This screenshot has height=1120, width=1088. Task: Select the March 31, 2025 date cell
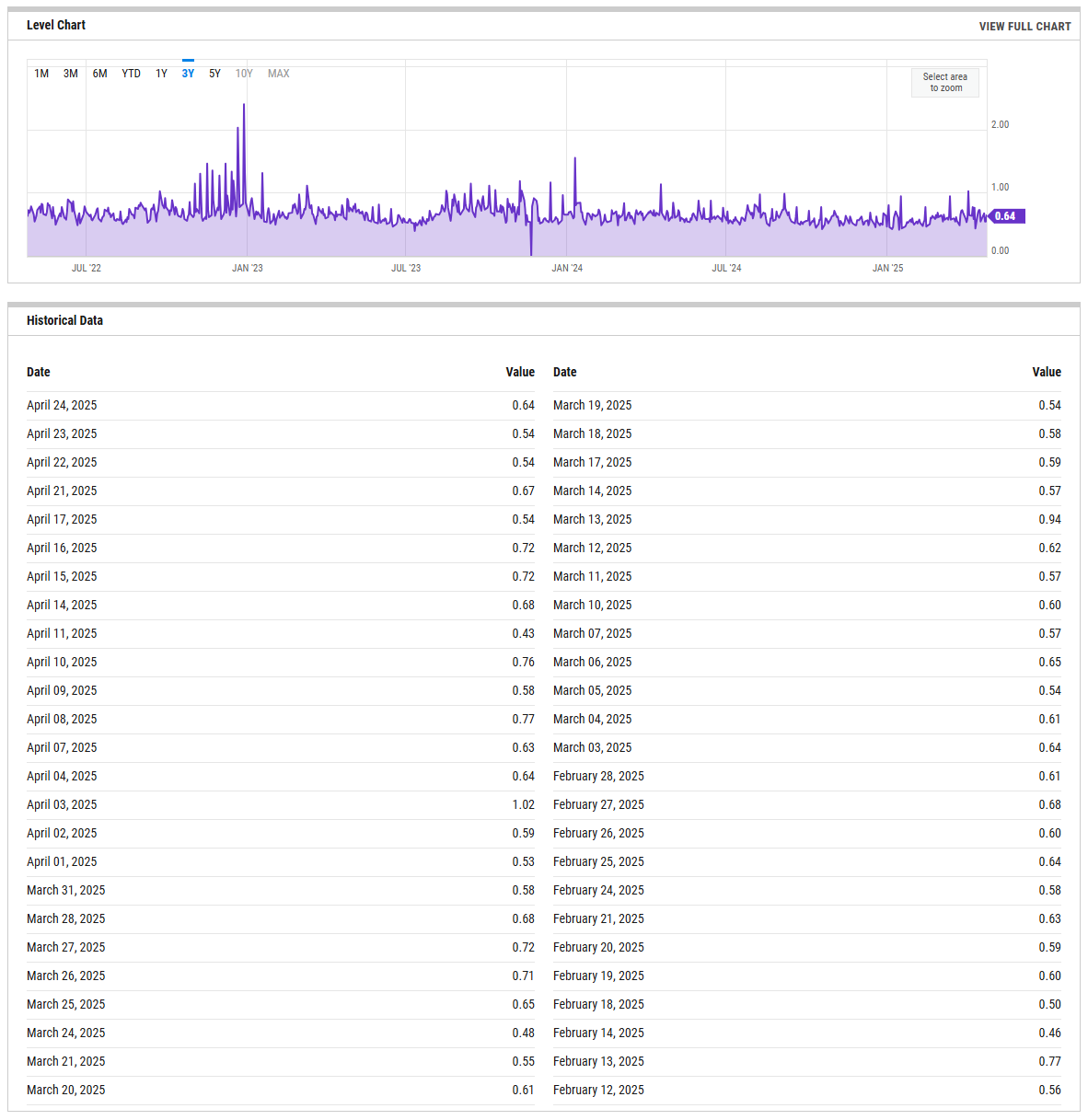(66, 890)
